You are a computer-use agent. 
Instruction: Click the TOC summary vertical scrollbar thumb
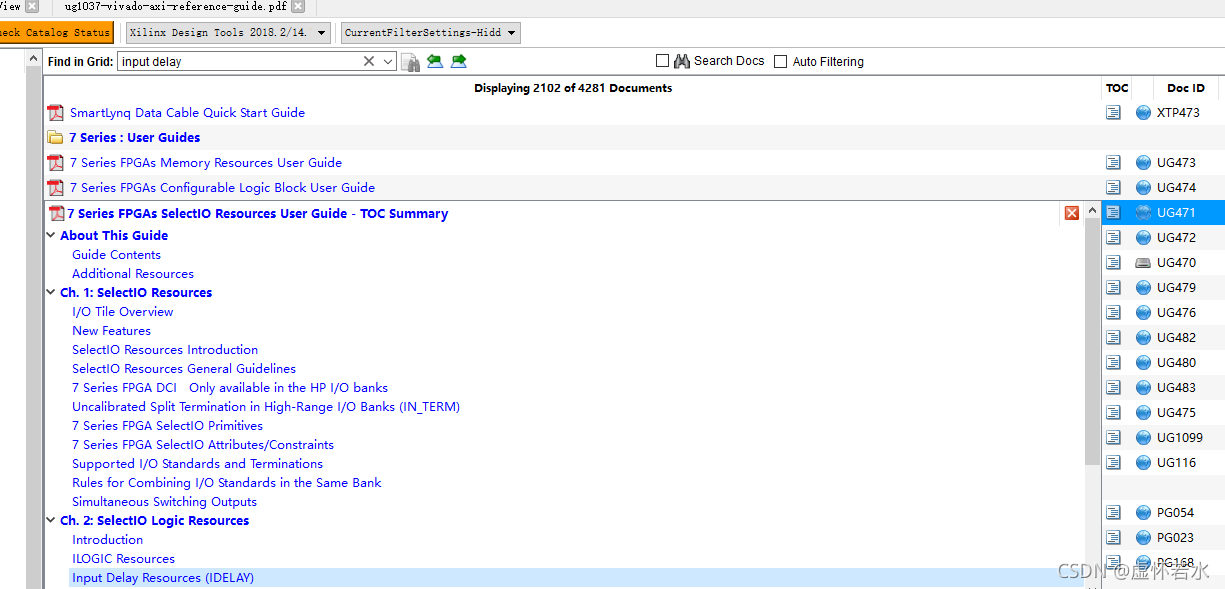[1093, 341]
